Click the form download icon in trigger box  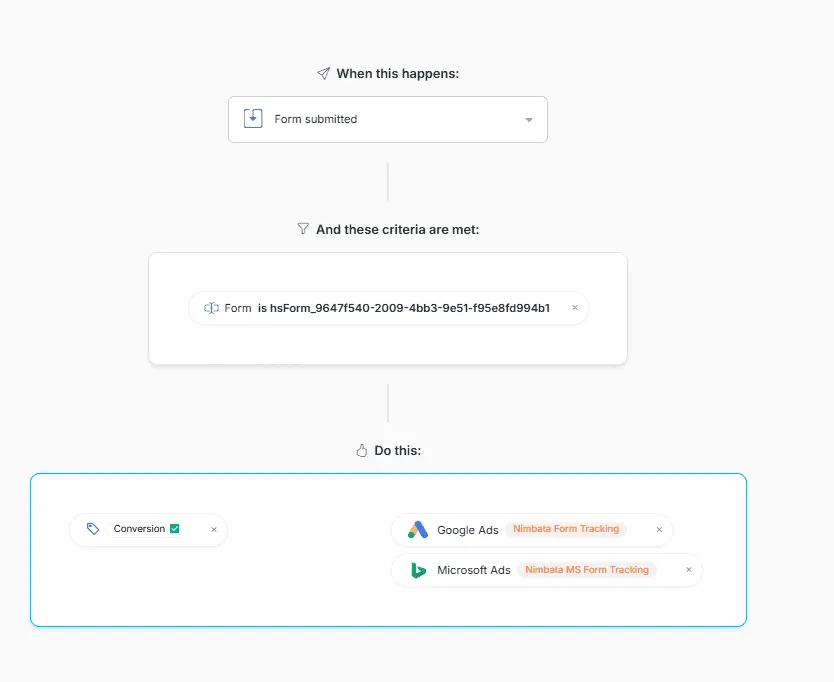point(253,118)
